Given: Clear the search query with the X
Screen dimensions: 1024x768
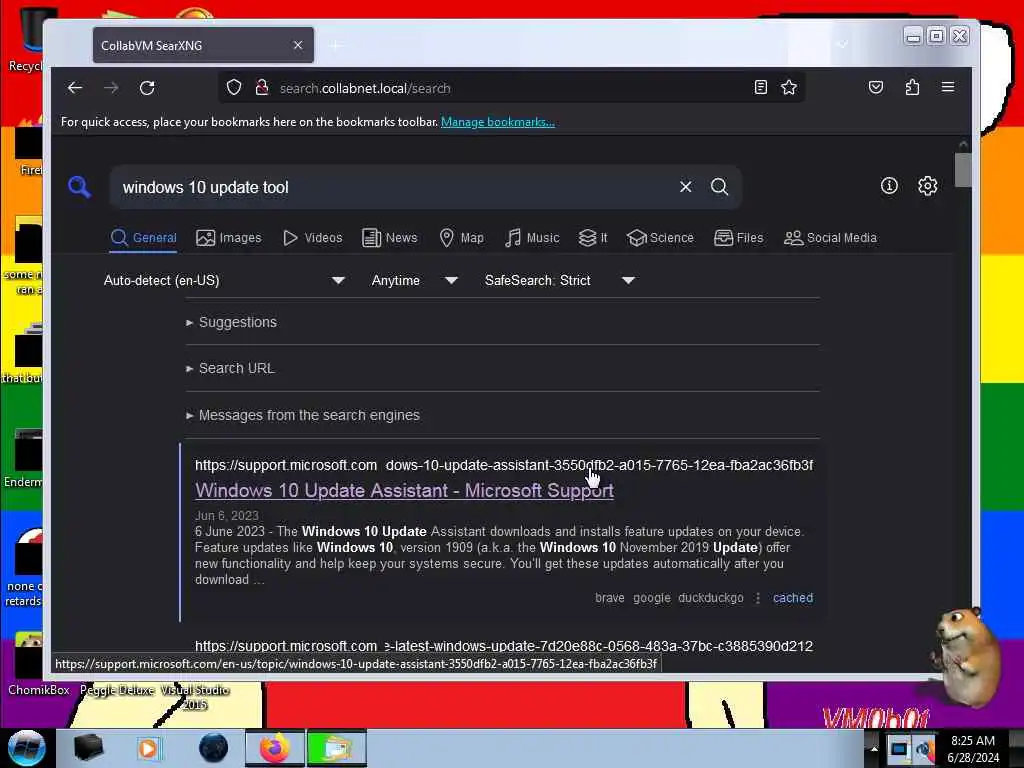Looking at the screenshot, I should tap(686, 187).
